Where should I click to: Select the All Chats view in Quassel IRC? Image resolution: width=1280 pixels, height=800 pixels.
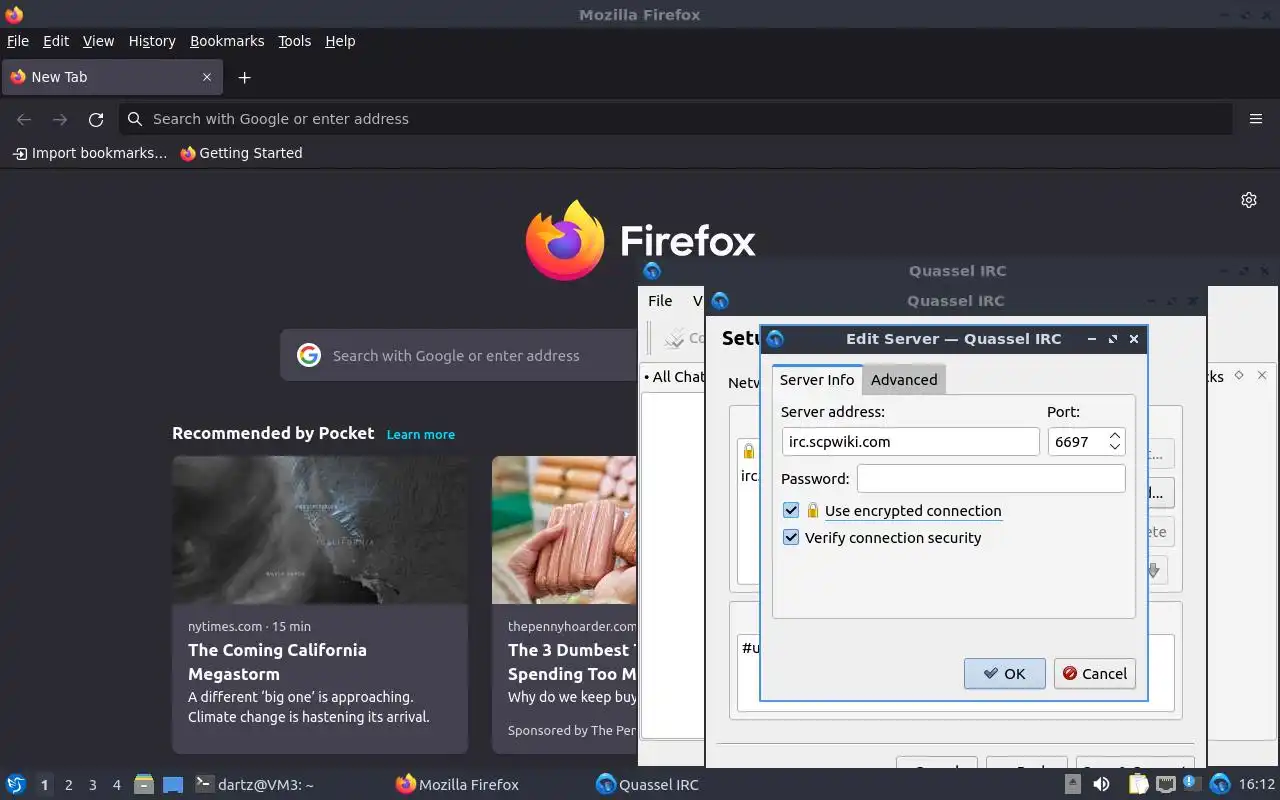pos(675,377)
